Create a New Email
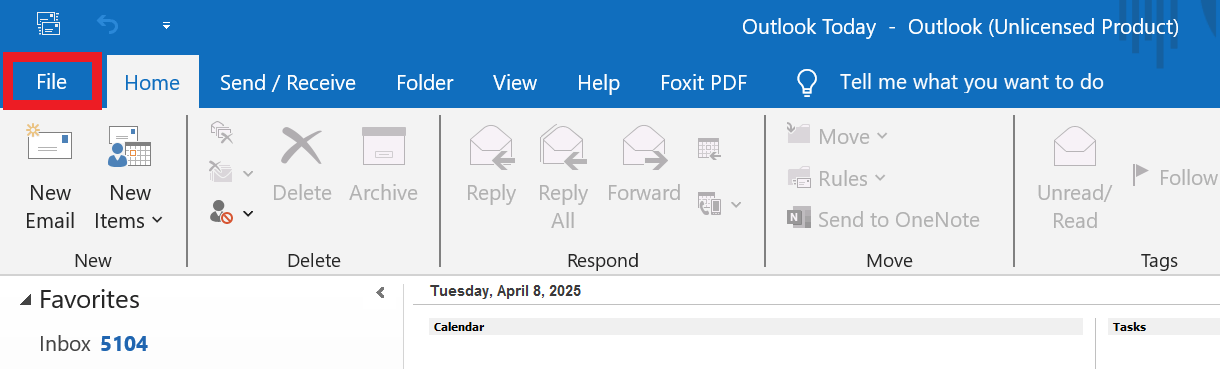Image resolution: width=1220 pixels, height=369 pixels. (50, 178)
